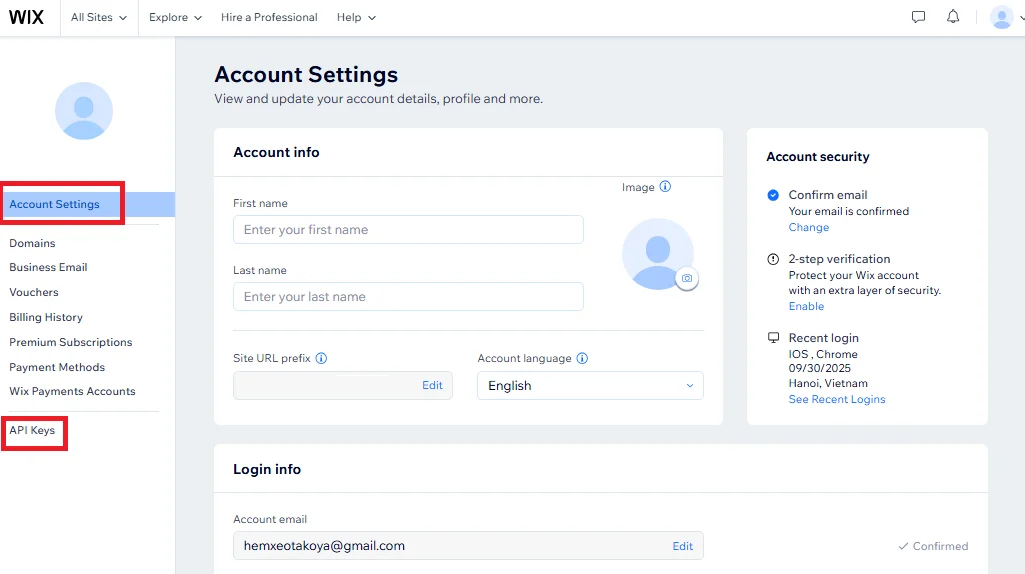The width and height of the screenshot is (1025, 574).
Task: Open the Account language English dropdown
Action: tap(590, 386)
